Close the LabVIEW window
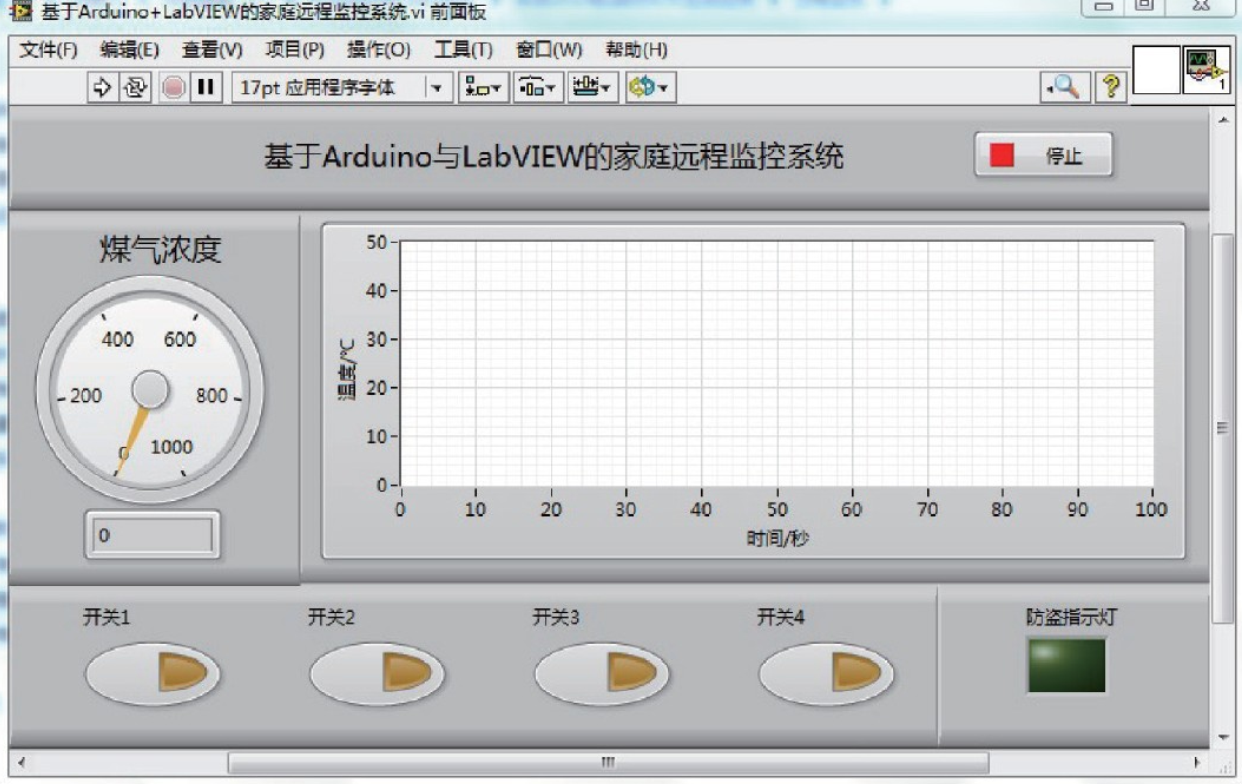 (x=1202, y=6)
